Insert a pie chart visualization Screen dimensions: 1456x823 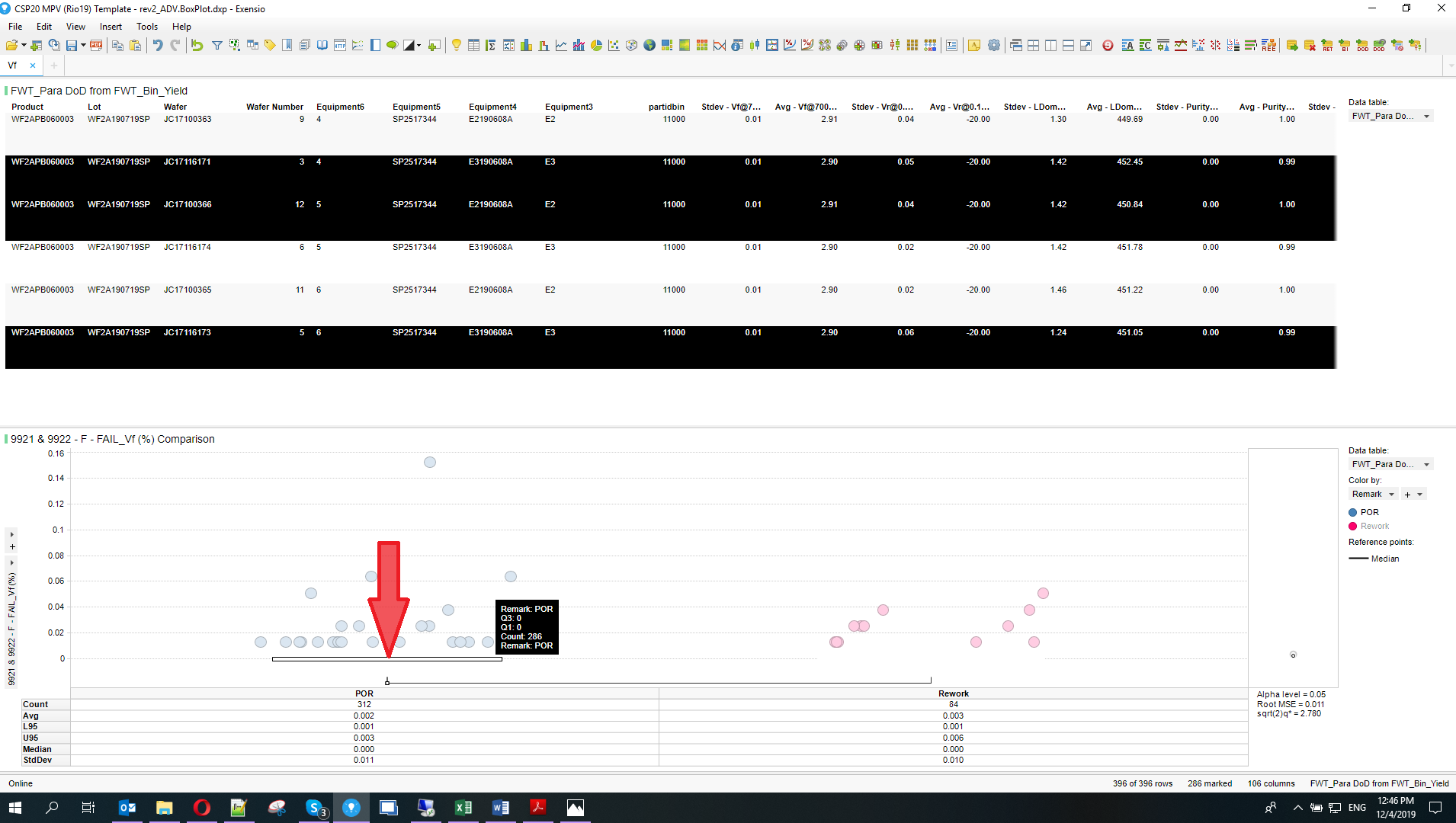596,46
